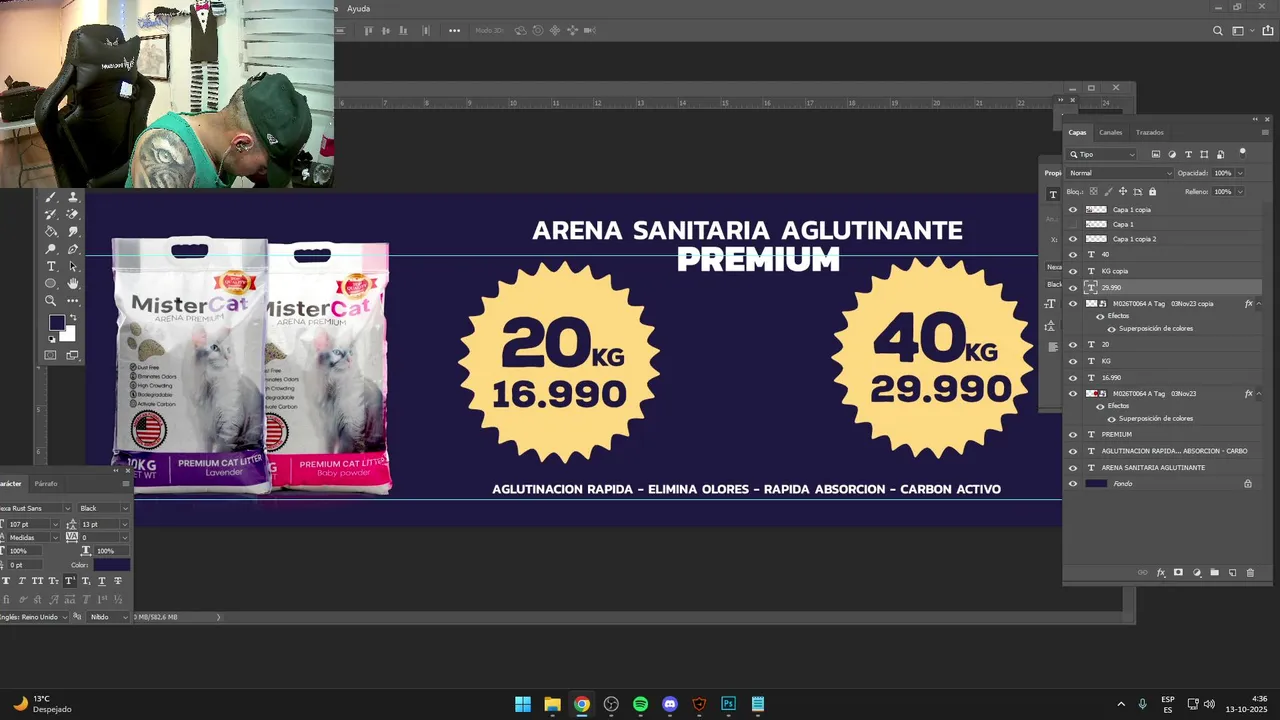Lock all with padlock icon in Bloq row

pyautogui.click(x=1152, y=192)
